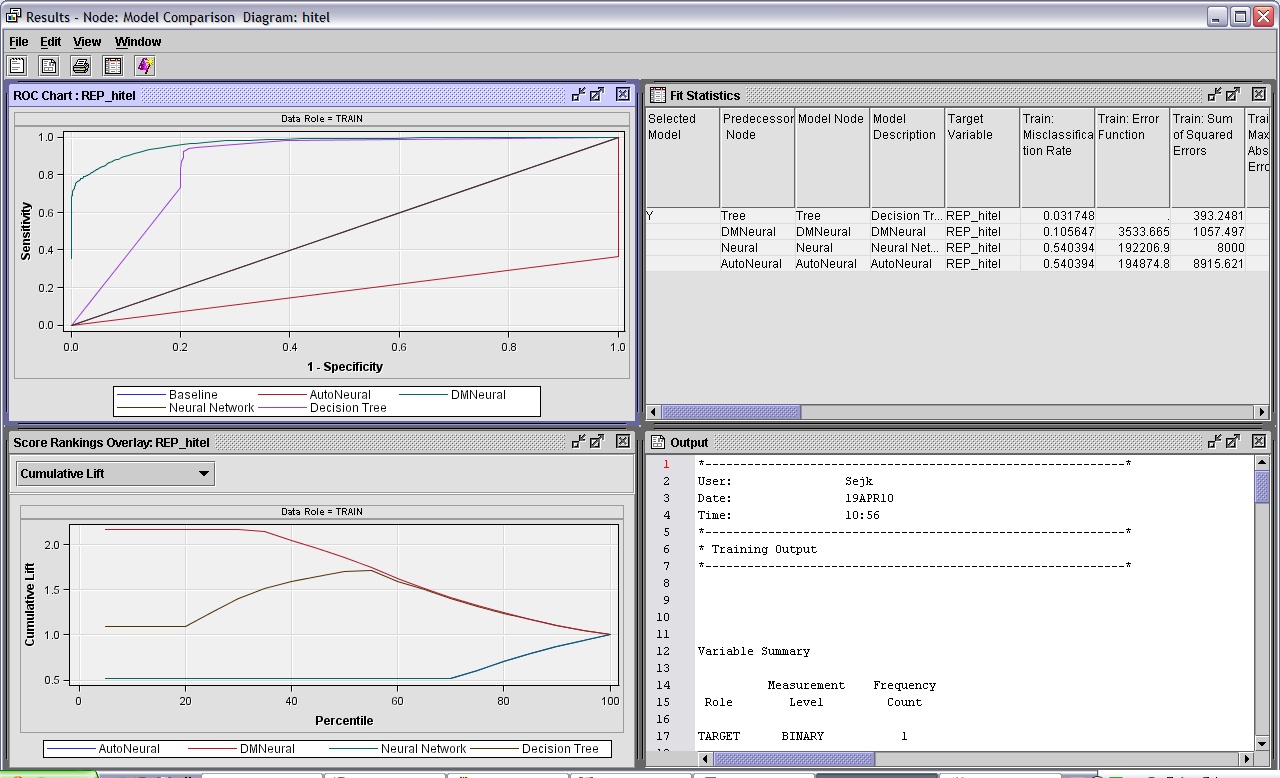Click DMNeural legend entry in Score Rankings
1280x778 pixels.
click(242, 749)
